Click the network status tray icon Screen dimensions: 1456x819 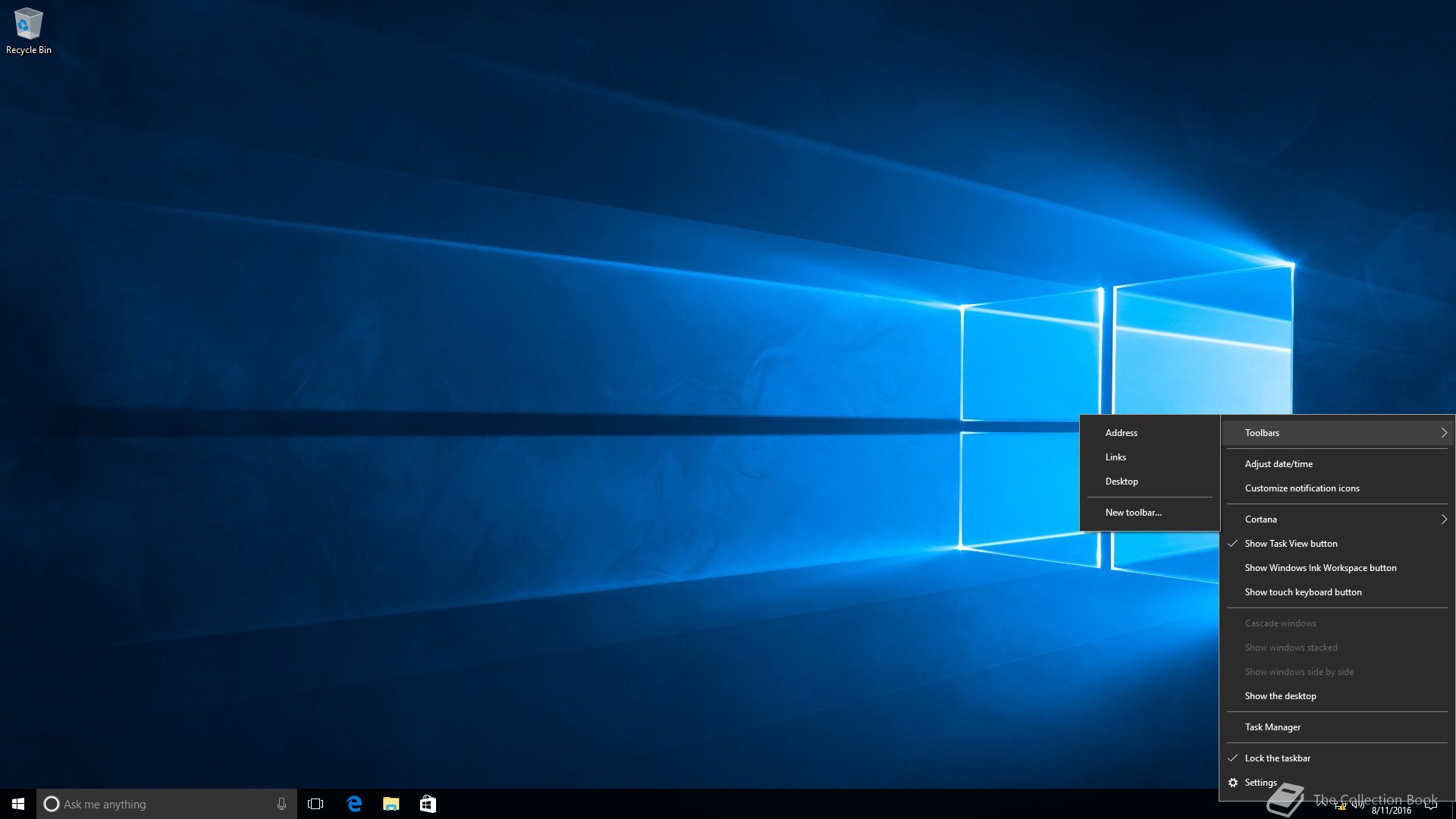click(x=1340, y=806)
